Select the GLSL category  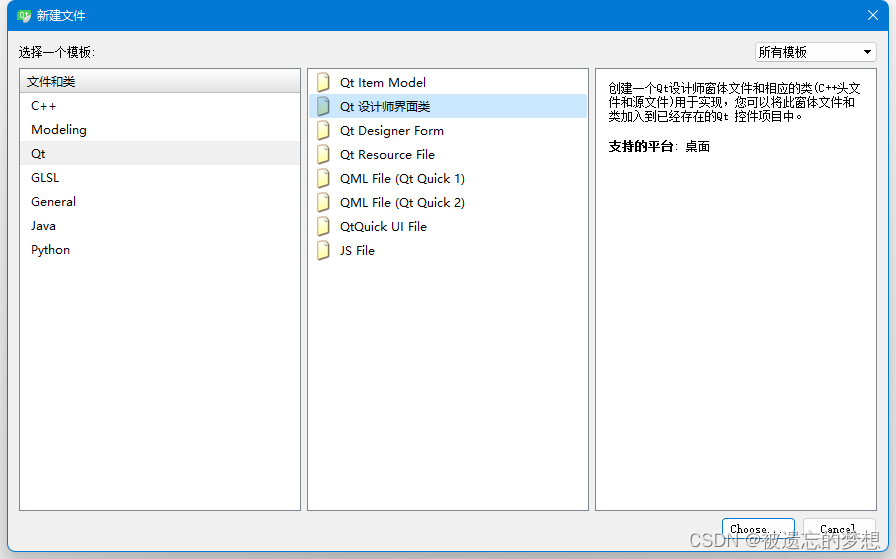coord(159,178)
